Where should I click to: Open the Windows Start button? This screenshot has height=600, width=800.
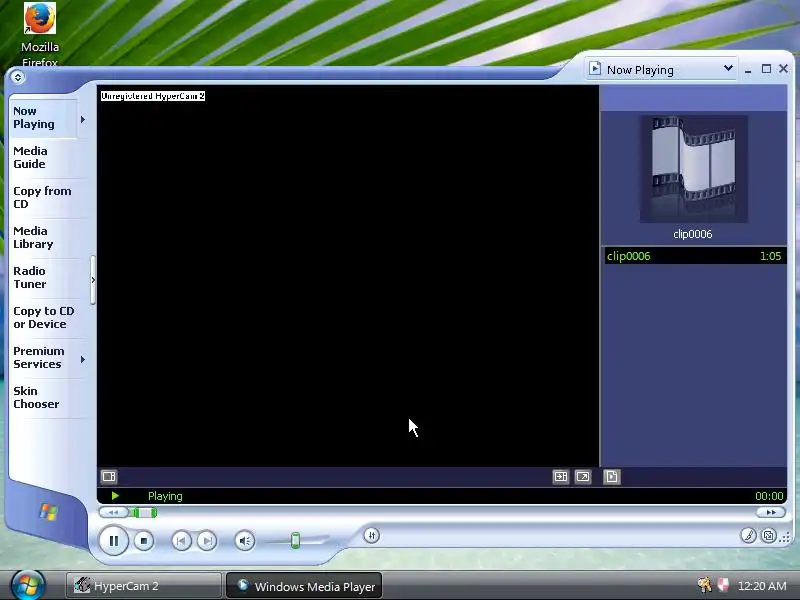click(x=28, y=585)
